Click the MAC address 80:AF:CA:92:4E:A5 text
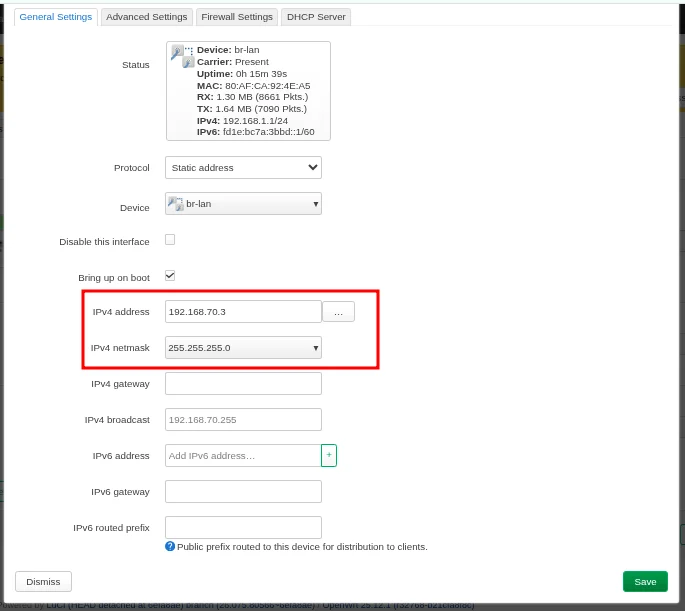685x611 pixels. coord(253,86)
